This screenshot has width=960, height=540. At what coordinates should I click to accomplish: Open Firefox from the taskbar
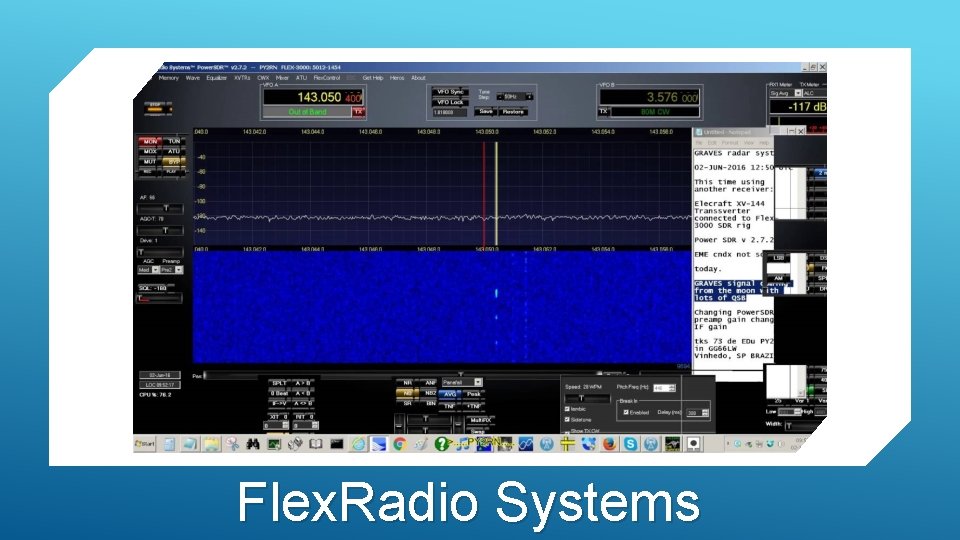pos(609,444)
